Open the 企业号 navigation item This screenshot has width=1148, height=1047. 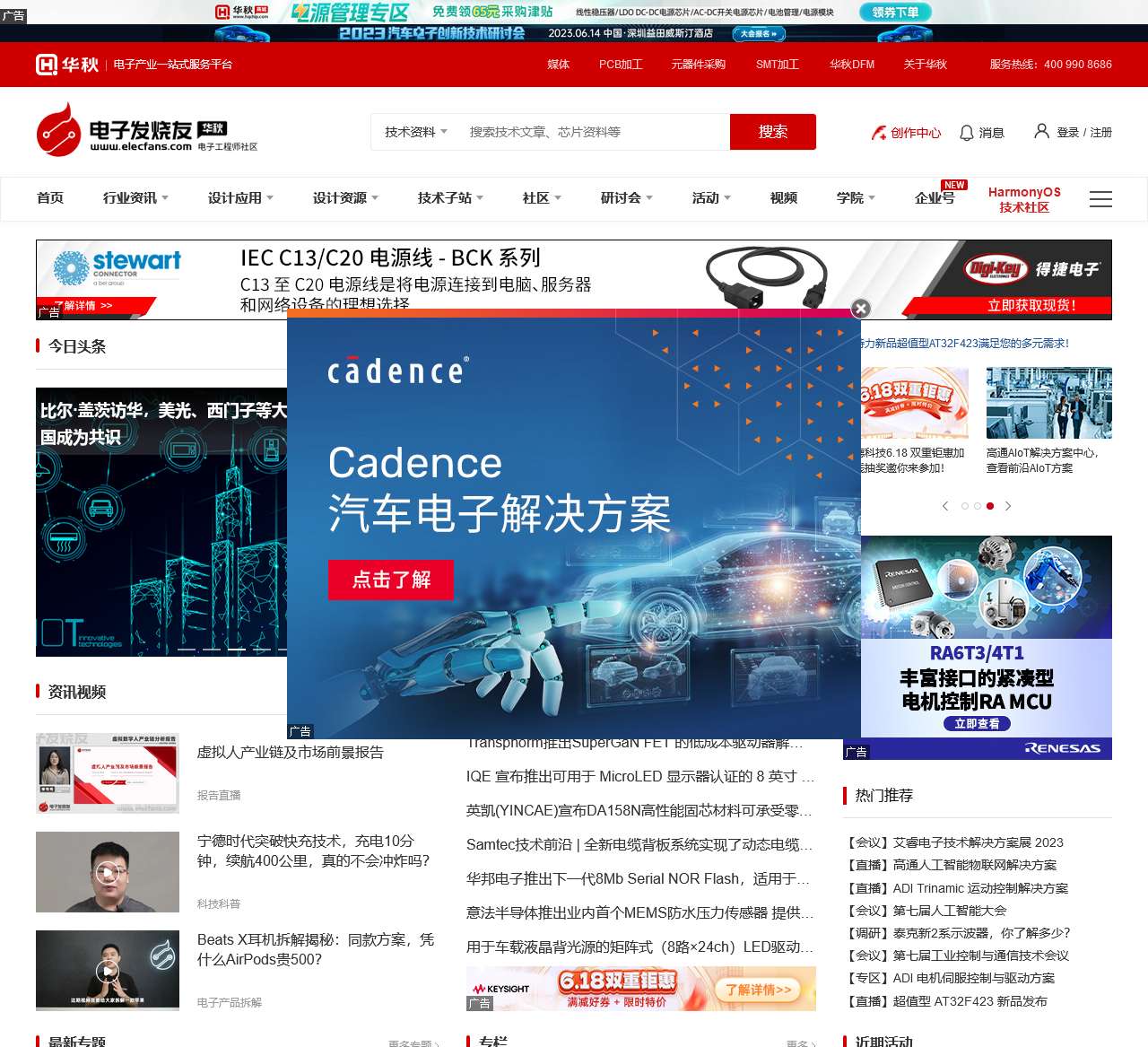click(x=935, y=198)
